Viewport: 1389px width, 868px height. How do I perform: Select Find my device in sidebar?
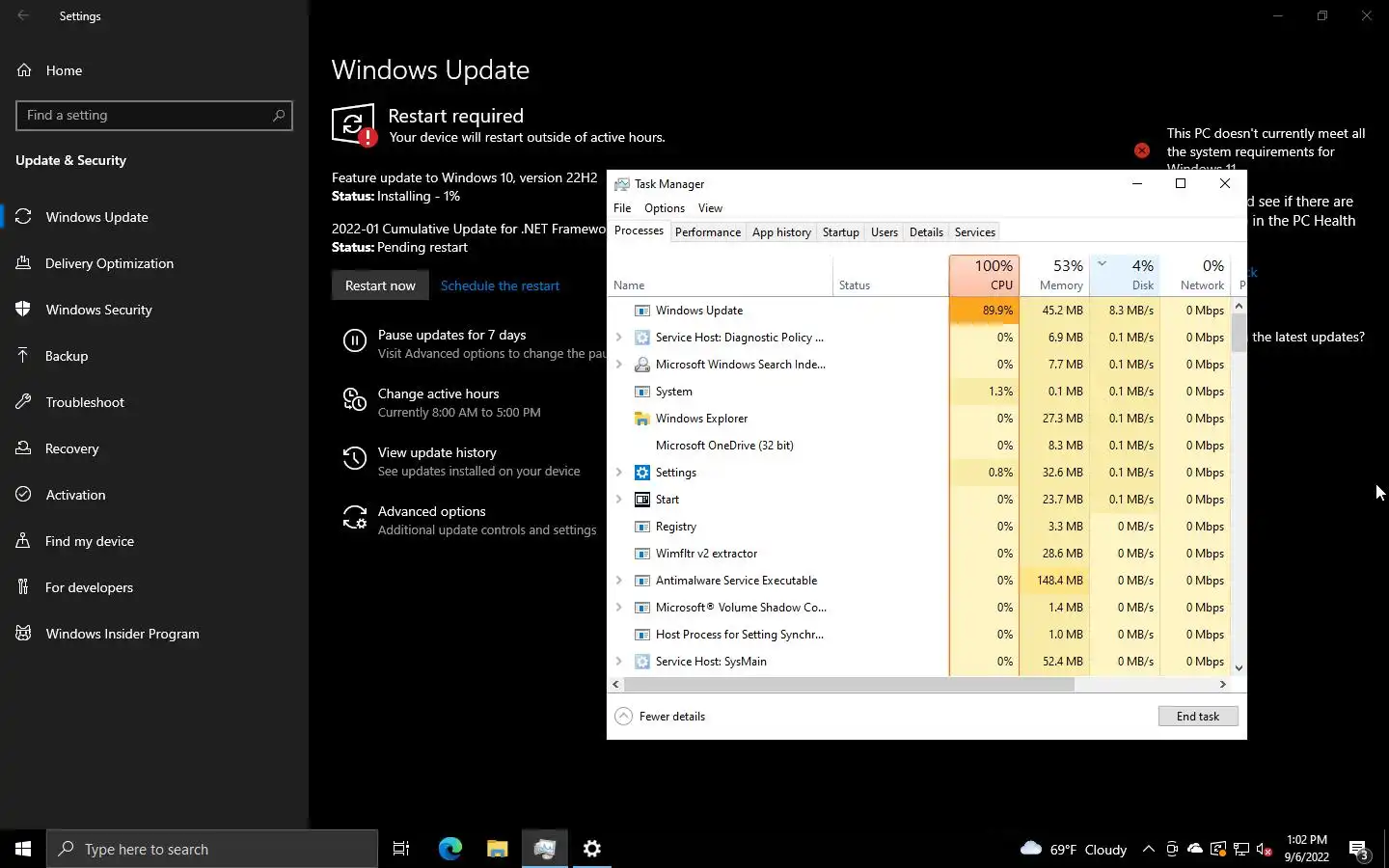tap(154, 541)
